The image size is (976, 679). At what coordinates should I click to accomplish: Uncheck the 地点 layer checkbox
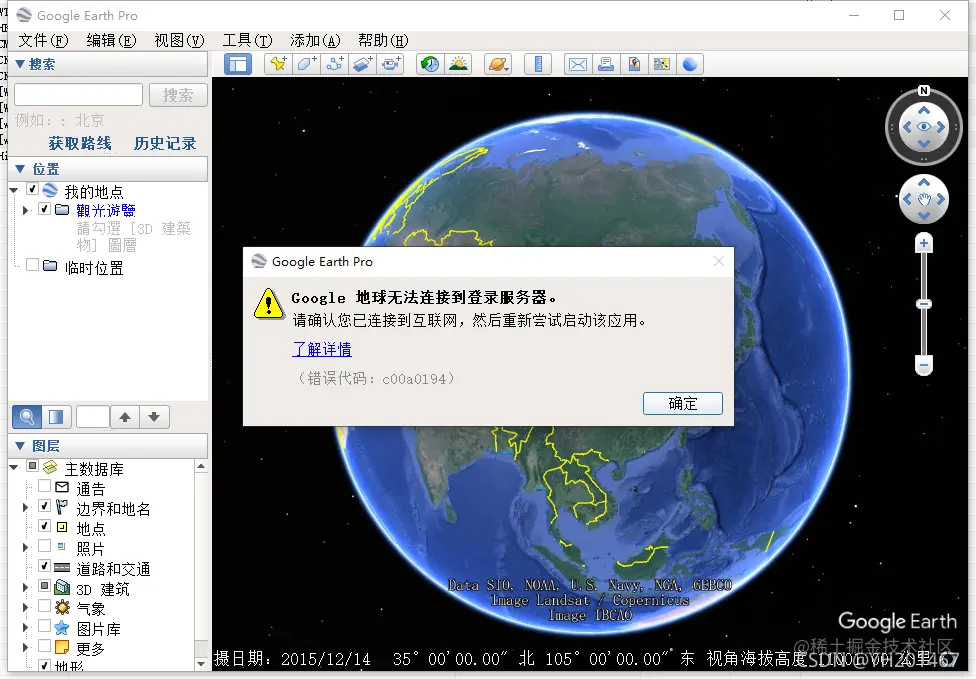44,526
